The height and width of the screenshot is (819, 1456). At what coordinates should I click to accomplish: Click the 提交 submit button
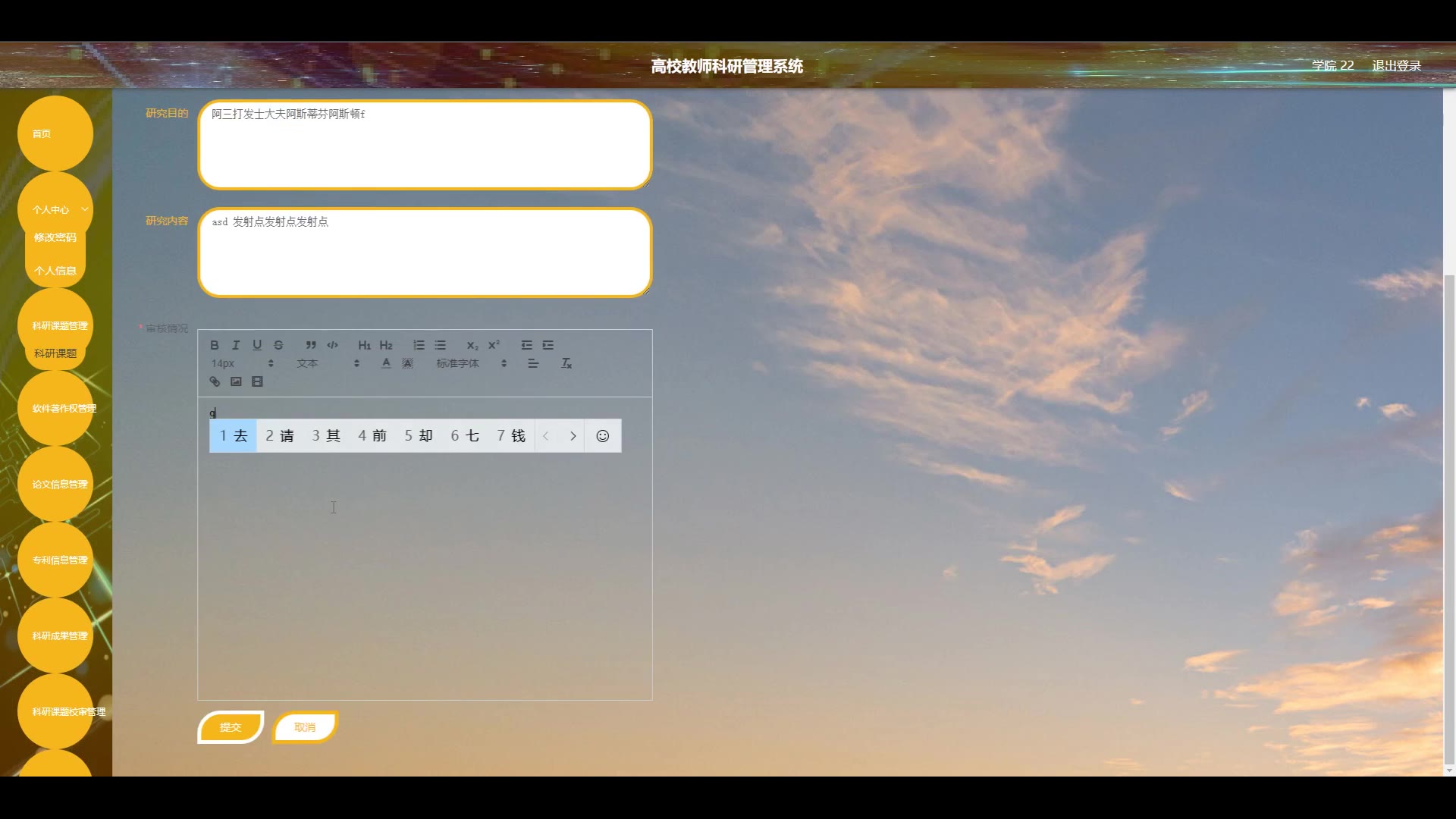pyautogui.click(x=231, y=727)
